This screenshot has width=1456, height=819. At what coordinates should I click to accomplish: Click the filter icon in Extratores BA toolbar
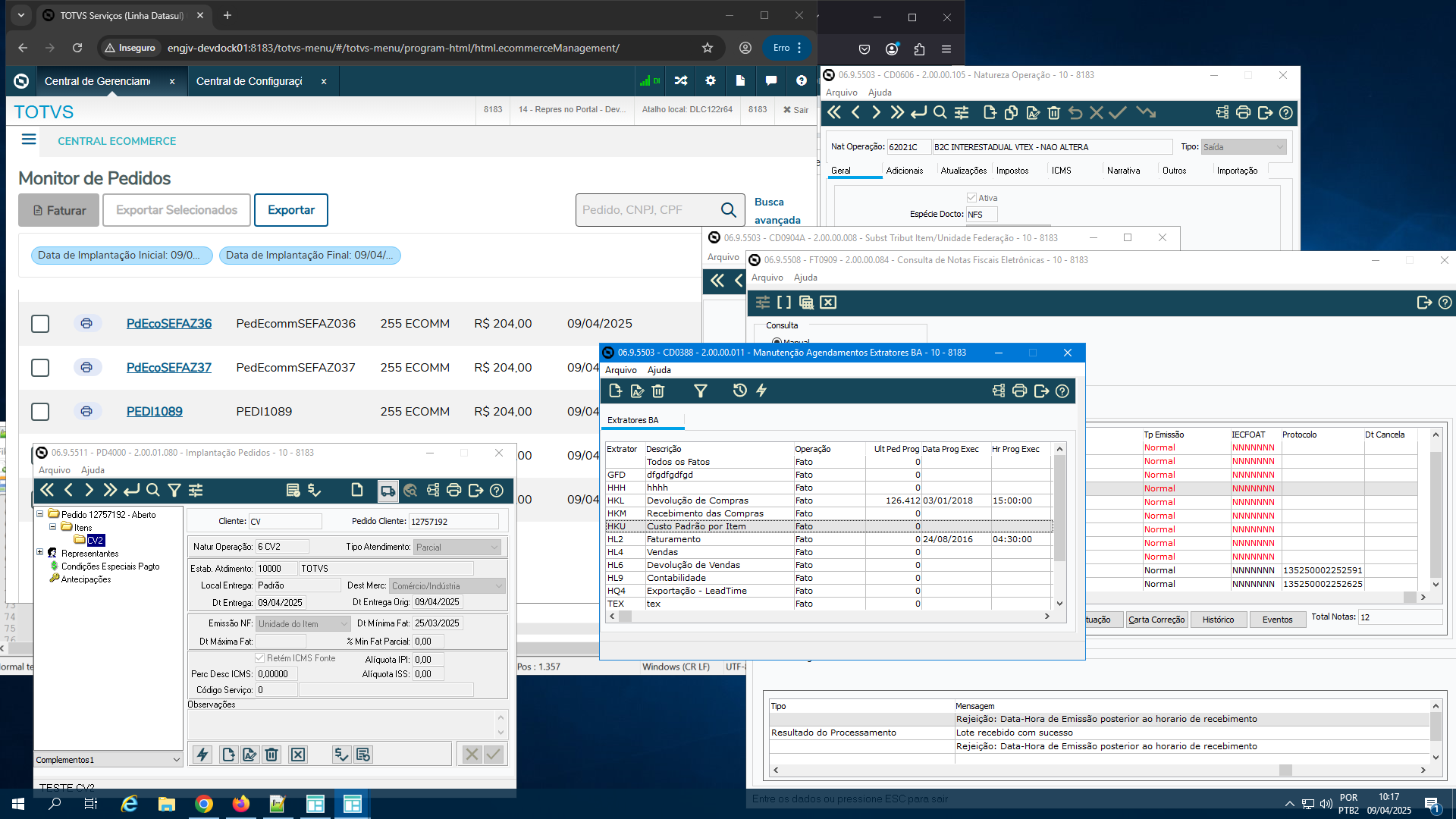pos(700,391)
